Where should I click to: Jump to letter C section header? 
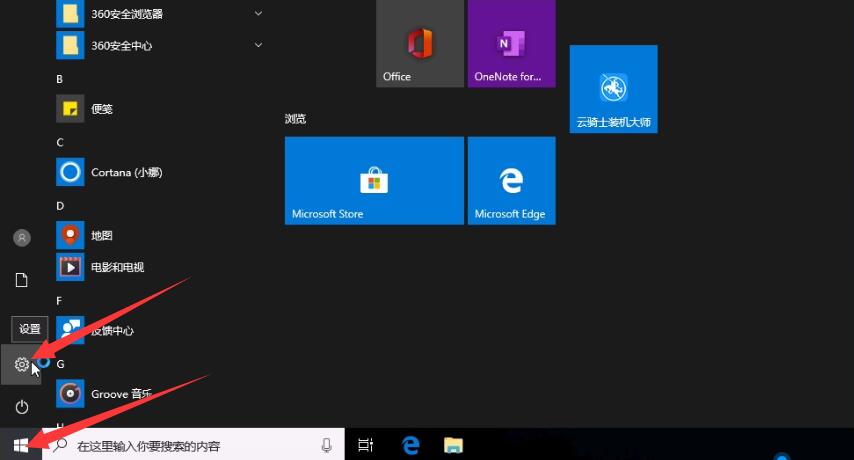(x=60, y=143)
